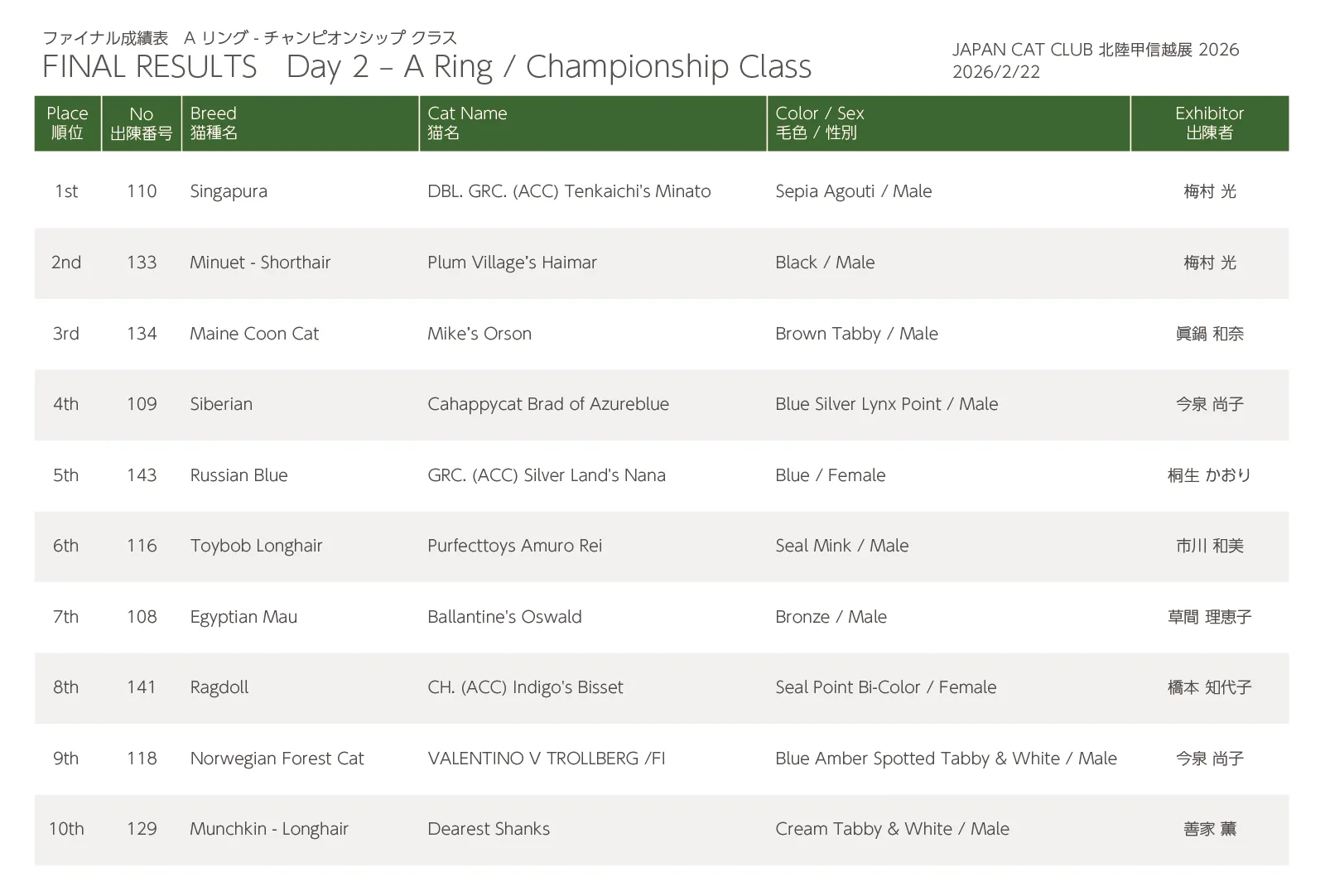Select the 1st place Singapura breed cell
The width and height of the screenshot is (1325, 896).
tap(229, 191)
